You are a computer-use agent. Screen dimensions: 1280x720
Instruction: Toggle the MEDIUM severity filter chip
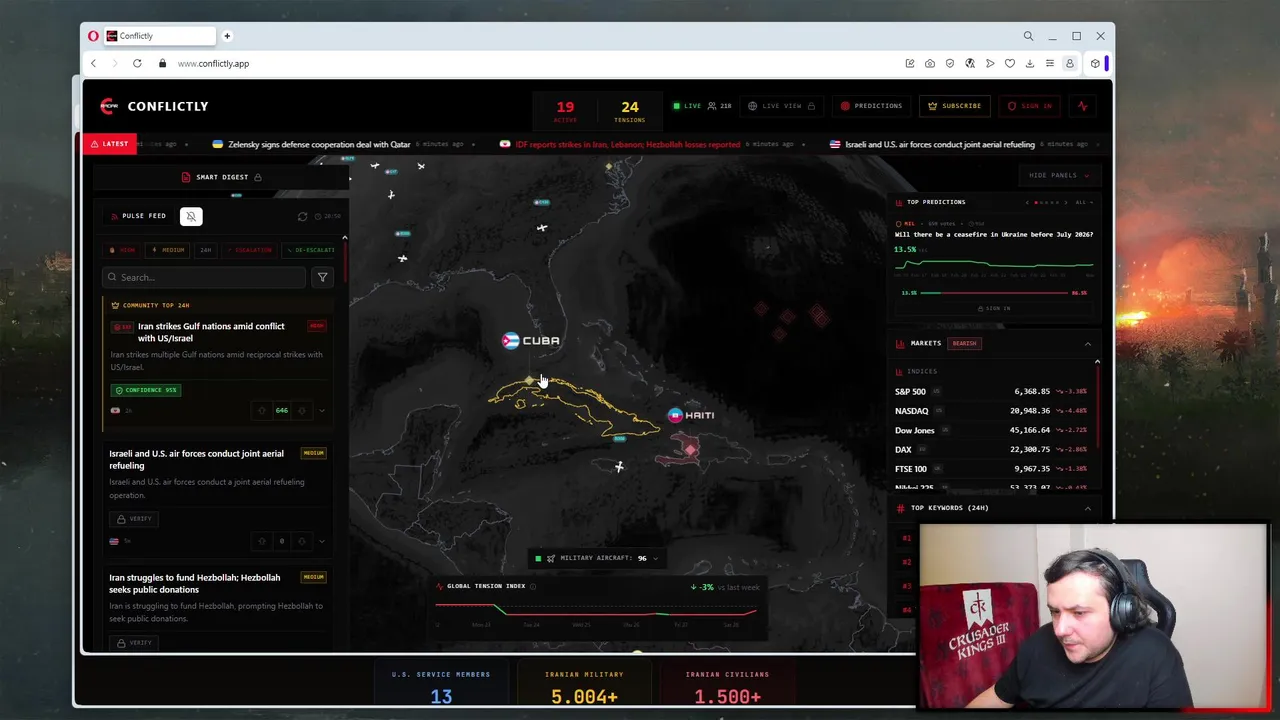168,250
